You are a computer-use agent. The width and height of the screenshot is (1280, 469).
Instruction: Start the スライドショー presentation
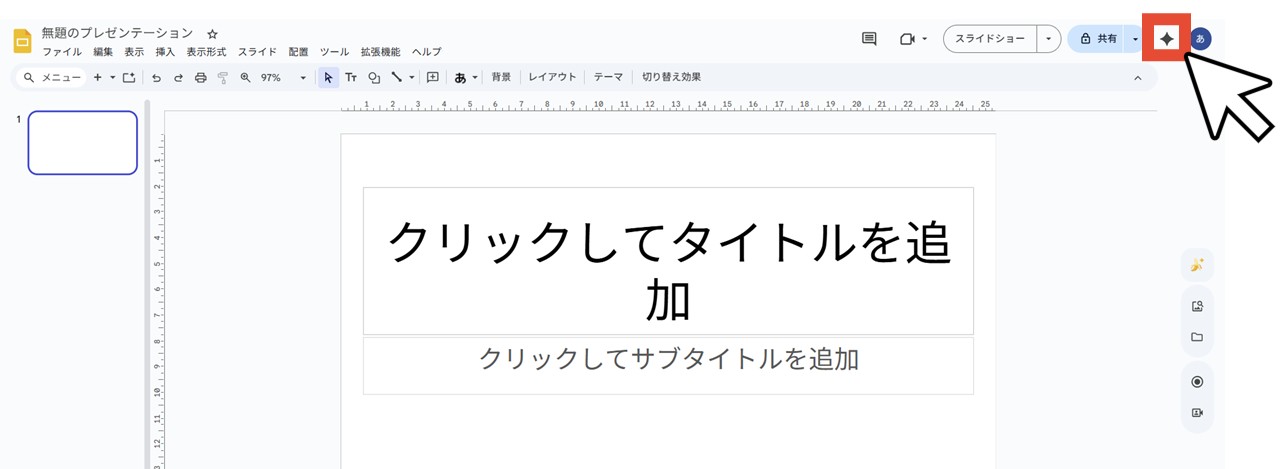coord(990,39)
